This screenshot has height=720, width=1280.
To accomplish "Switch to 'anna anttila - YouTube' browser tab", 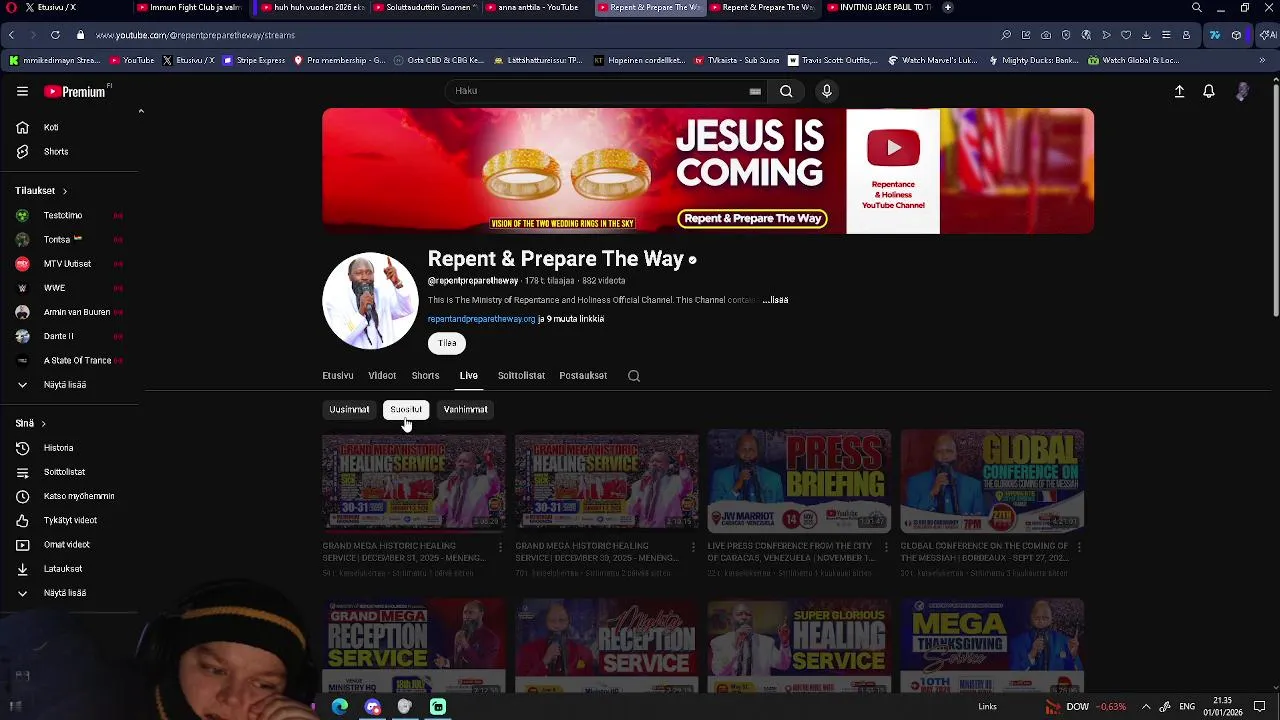I will pyautogui.click(x=539, y=8).
